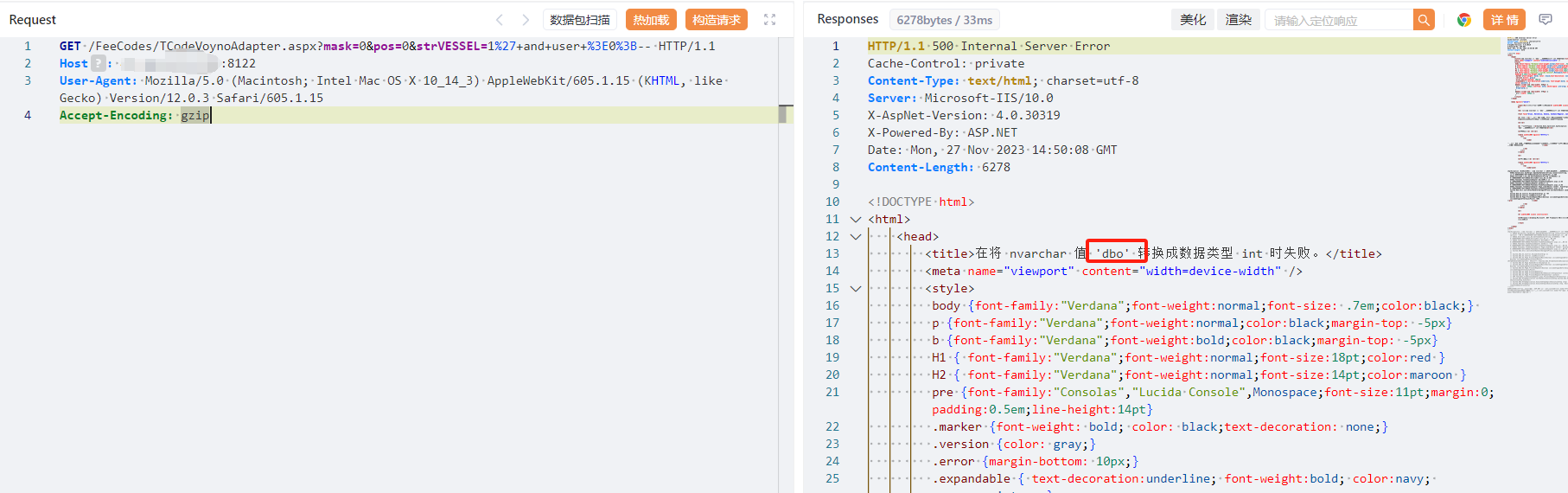Click the HTTP/1.1 500 Internal Server Error line
Image resolution: width=1568 pixels, height=493 pixels.
pos(989,46)
